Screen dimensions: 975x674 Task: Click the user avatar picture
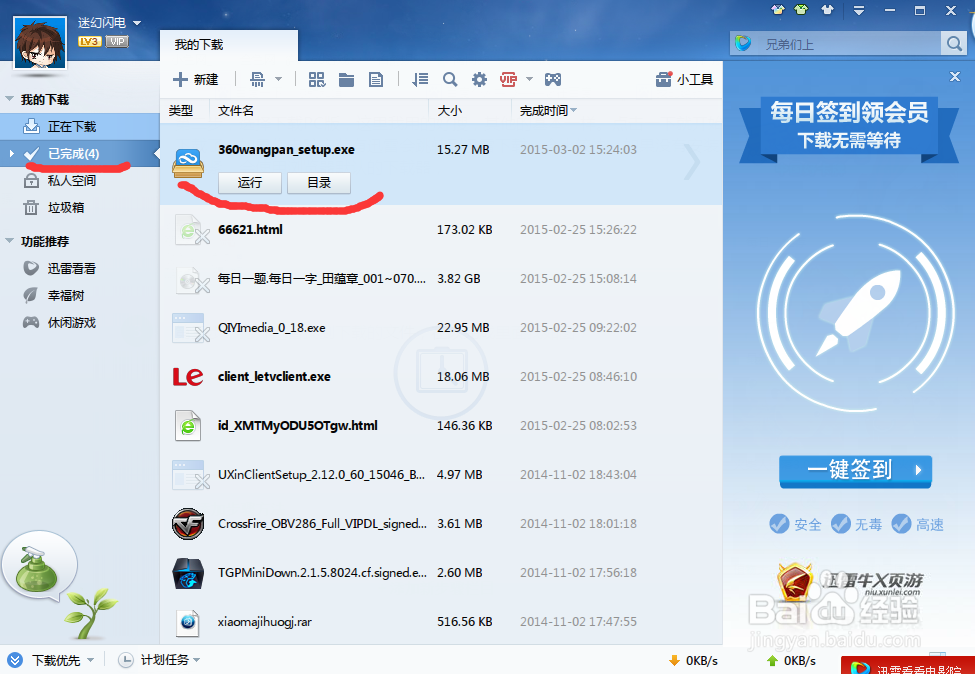[x=40, y=43]
